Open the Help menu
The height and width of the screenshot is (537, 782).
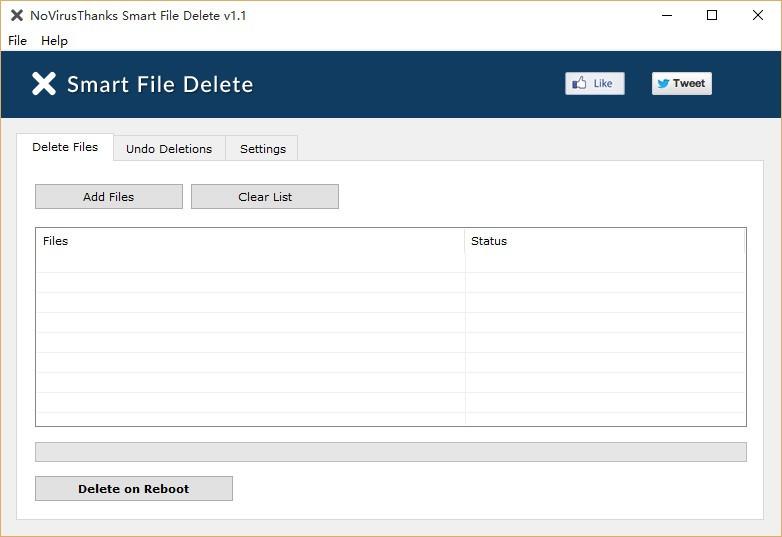pos(54,41)
